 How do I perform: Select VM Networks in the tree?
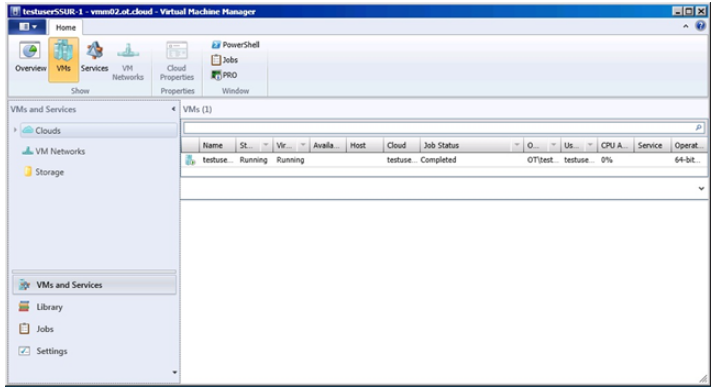tap(54, 151)
